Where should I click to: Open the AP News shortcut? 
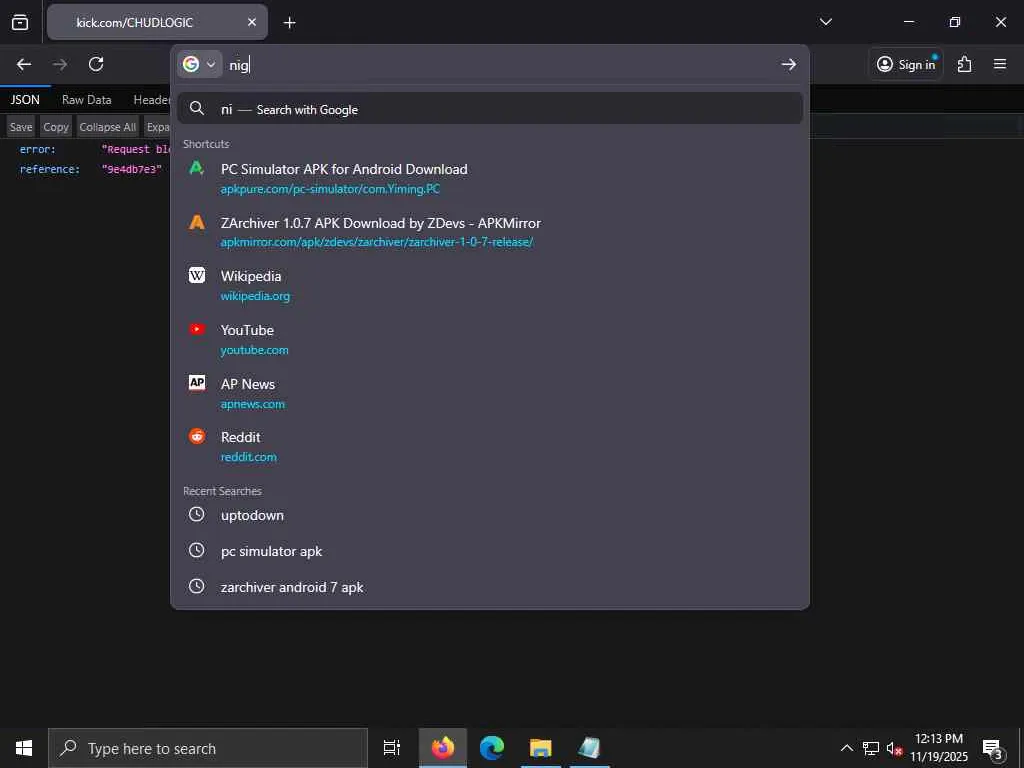pyautogui.click(x=490, y=393)
